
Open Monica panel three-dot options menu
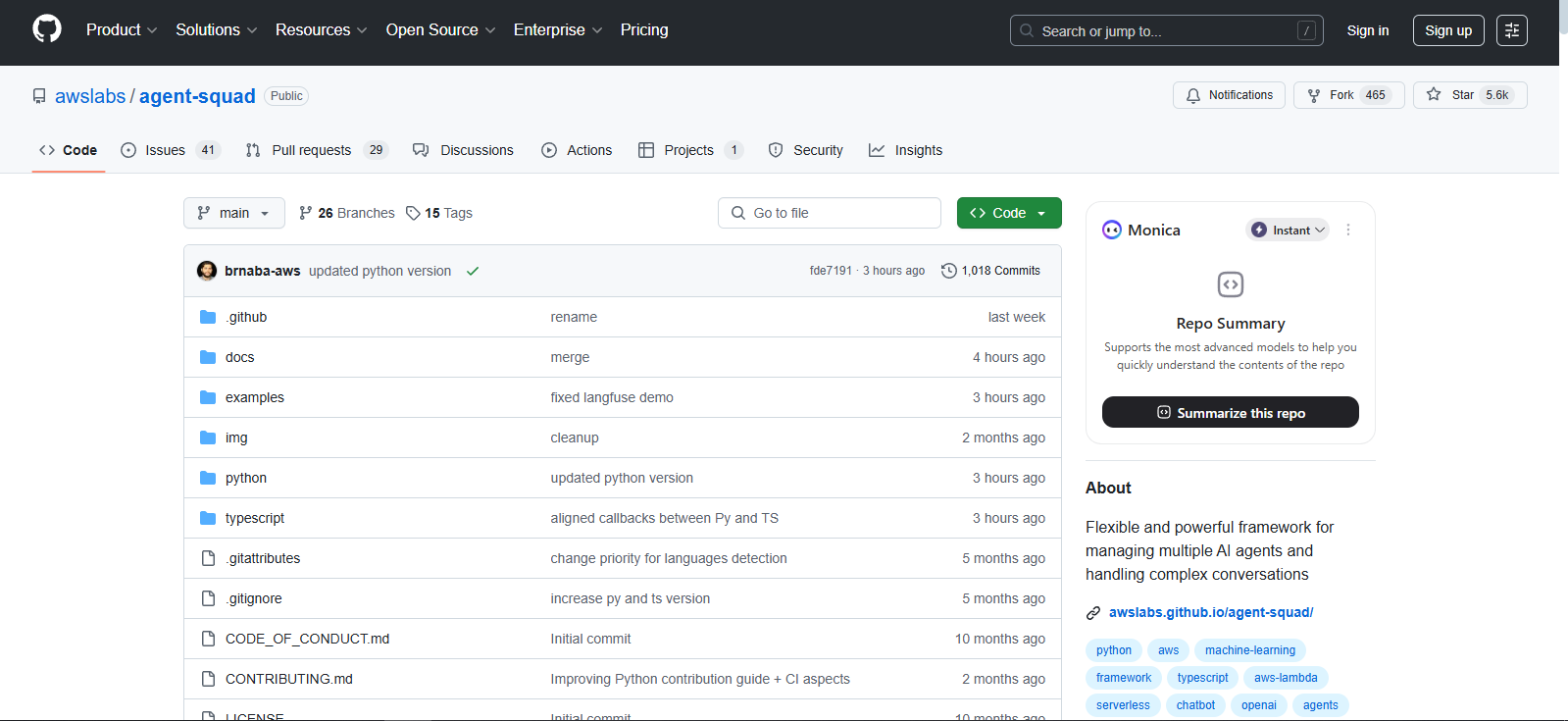[x=1348, y=230]
